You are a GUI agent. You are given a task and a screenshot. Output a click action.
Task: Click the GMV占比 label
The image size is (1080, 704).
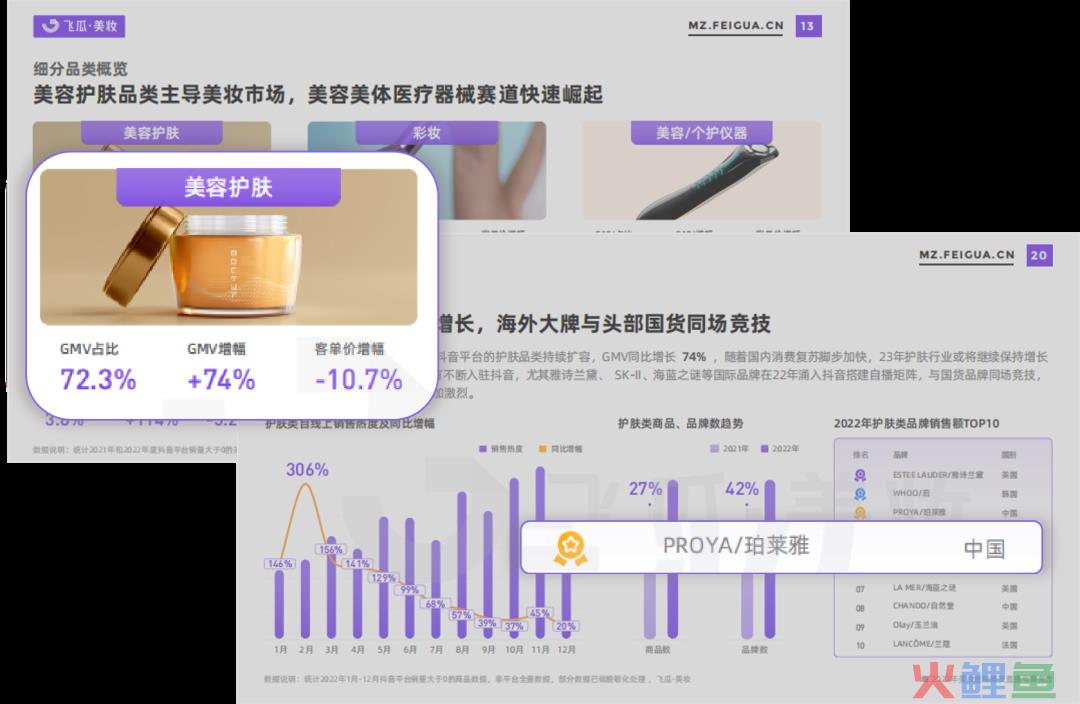coord(89,349)
